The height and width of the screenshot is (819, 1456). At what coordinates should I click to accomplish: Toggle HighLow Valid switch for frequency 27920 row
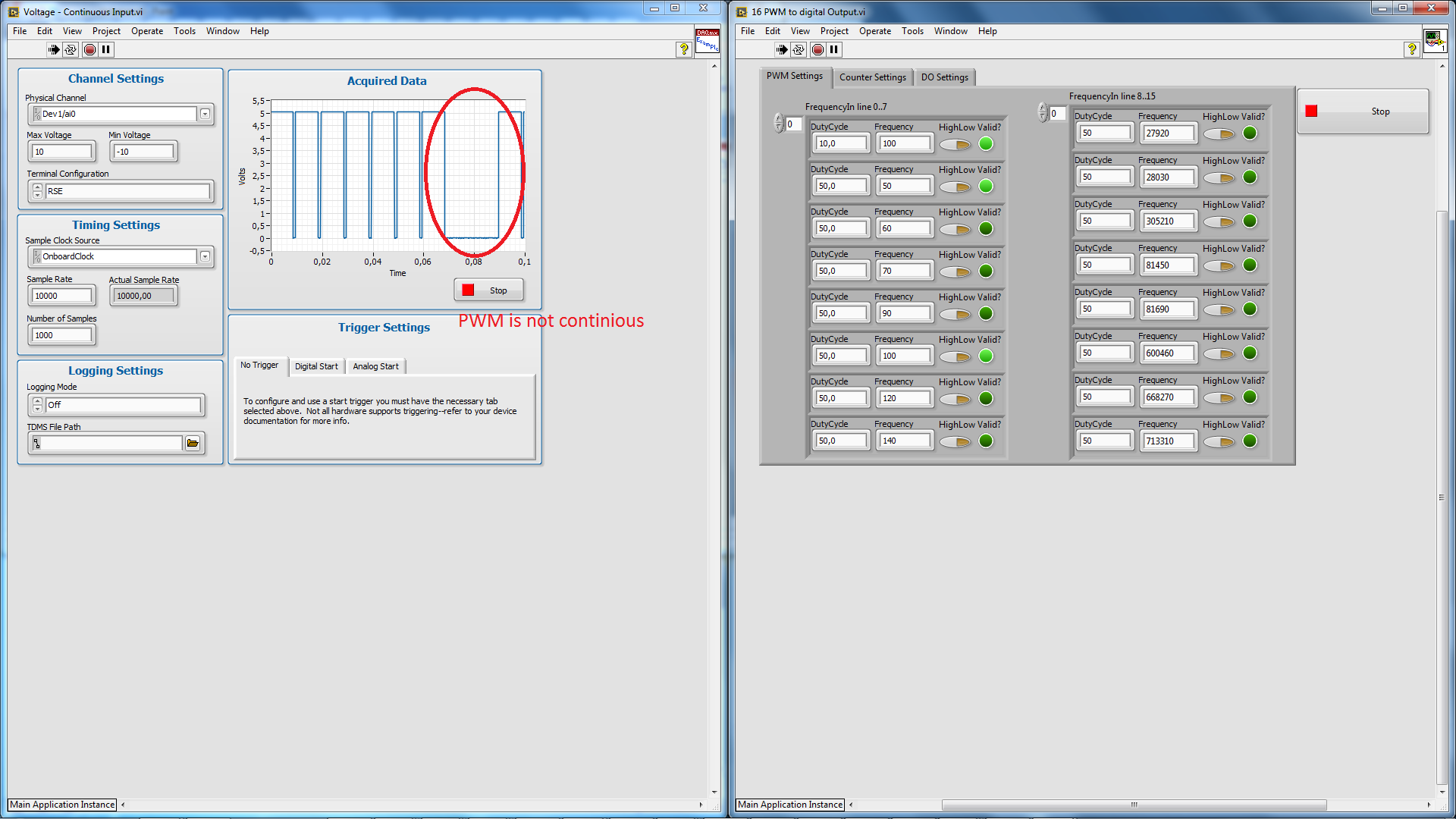point(1219,133)
